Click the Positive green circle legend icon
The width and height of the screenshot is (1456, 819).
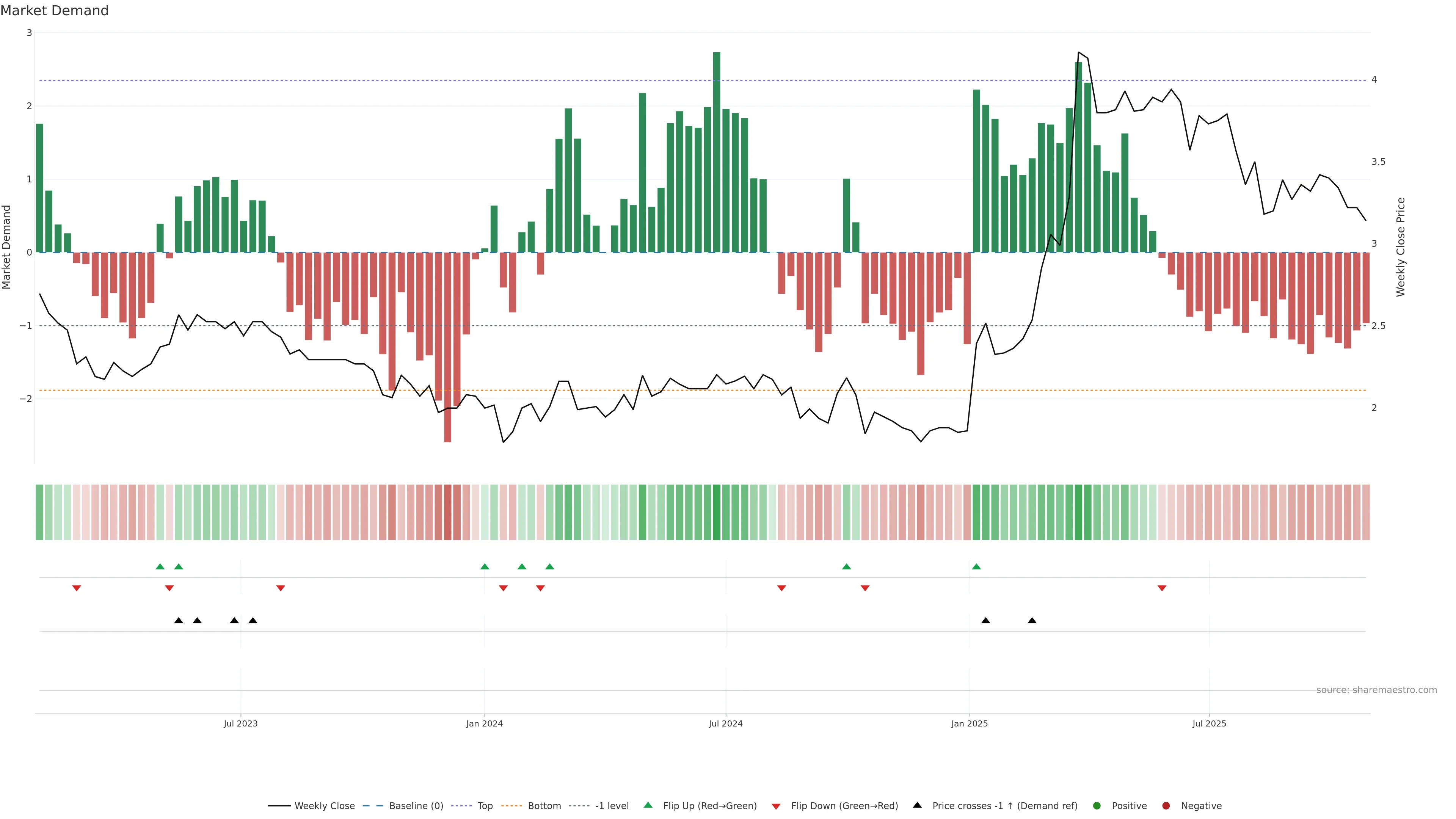[1097, 806]
